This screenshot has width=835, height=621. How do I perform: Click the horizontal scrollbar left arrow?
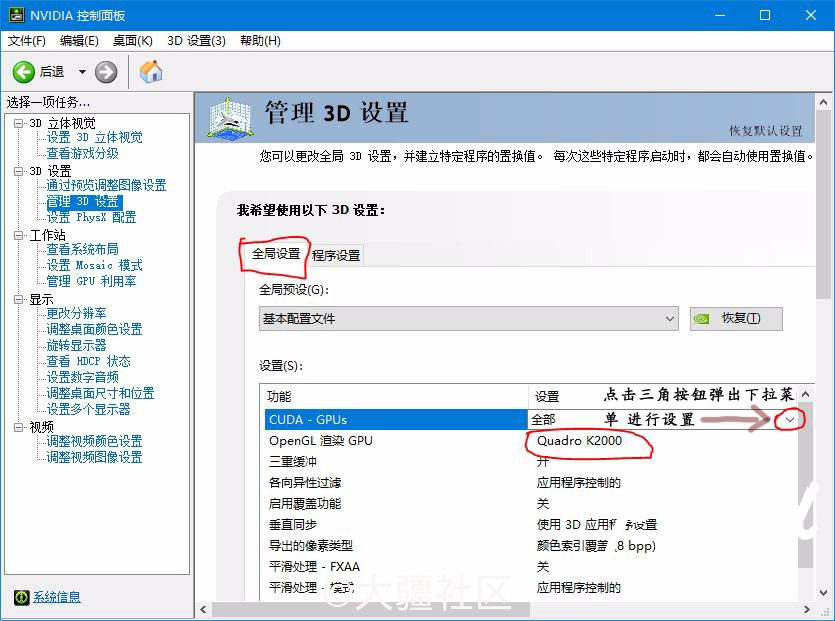(x=203, y=609)
